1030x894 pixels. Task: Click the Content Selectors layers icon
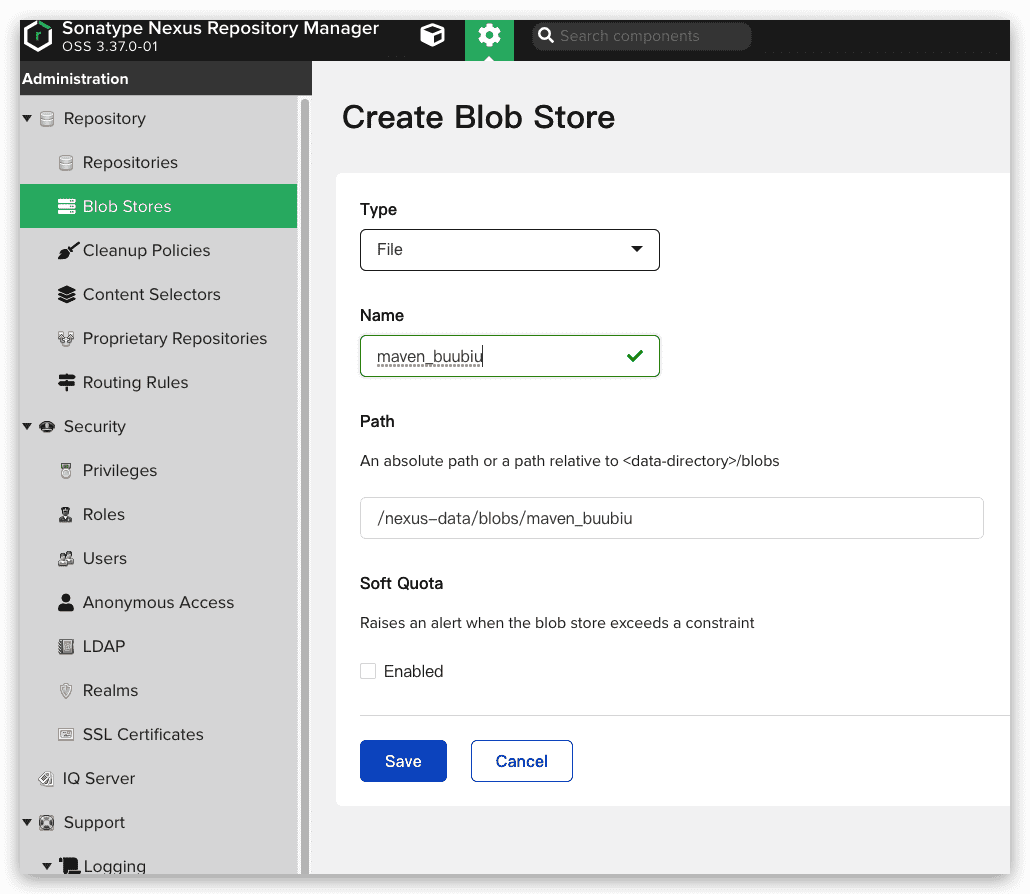(67, 295)
